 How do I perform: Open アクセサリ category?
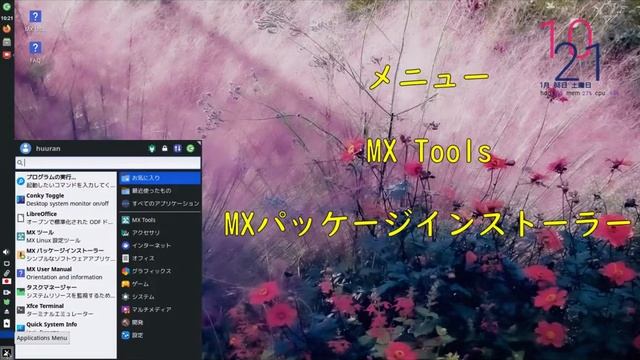[160, 233]
